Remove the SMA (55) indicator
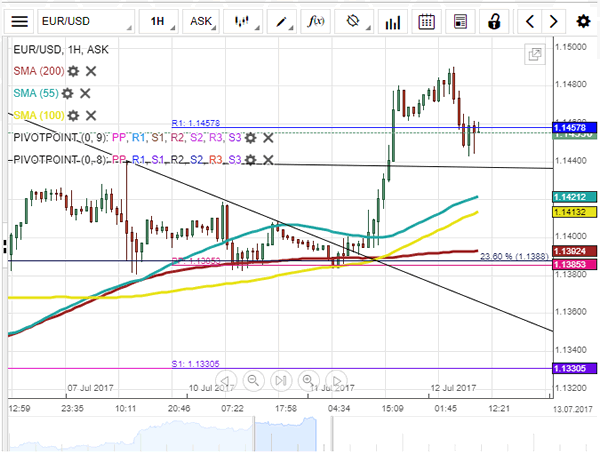The height and width of the screenshot is (455, 600). point(85,93)
